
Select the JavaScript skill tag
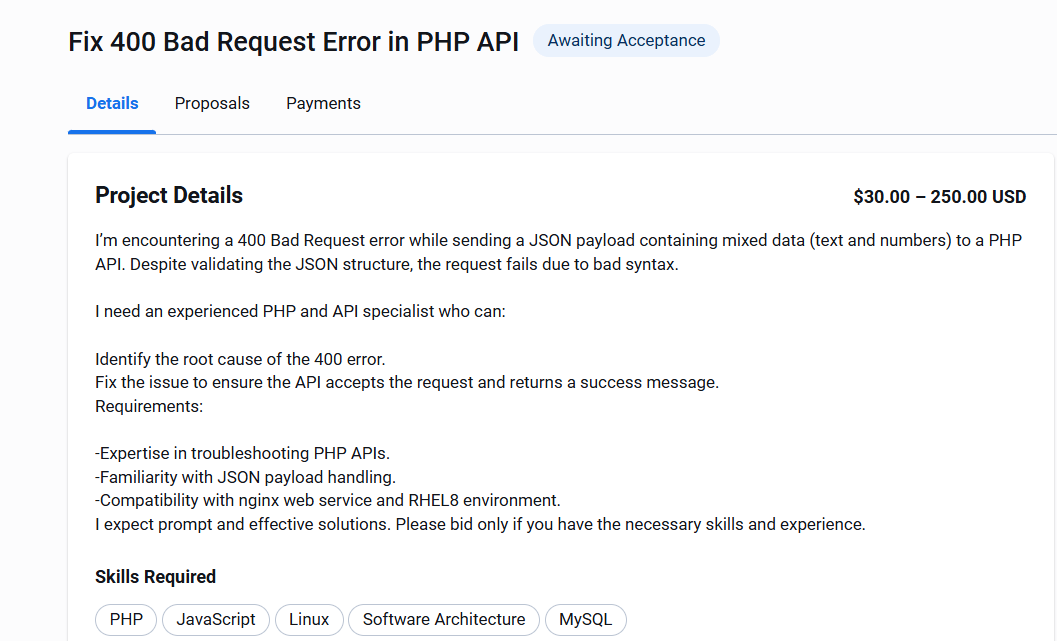(216, 620)
